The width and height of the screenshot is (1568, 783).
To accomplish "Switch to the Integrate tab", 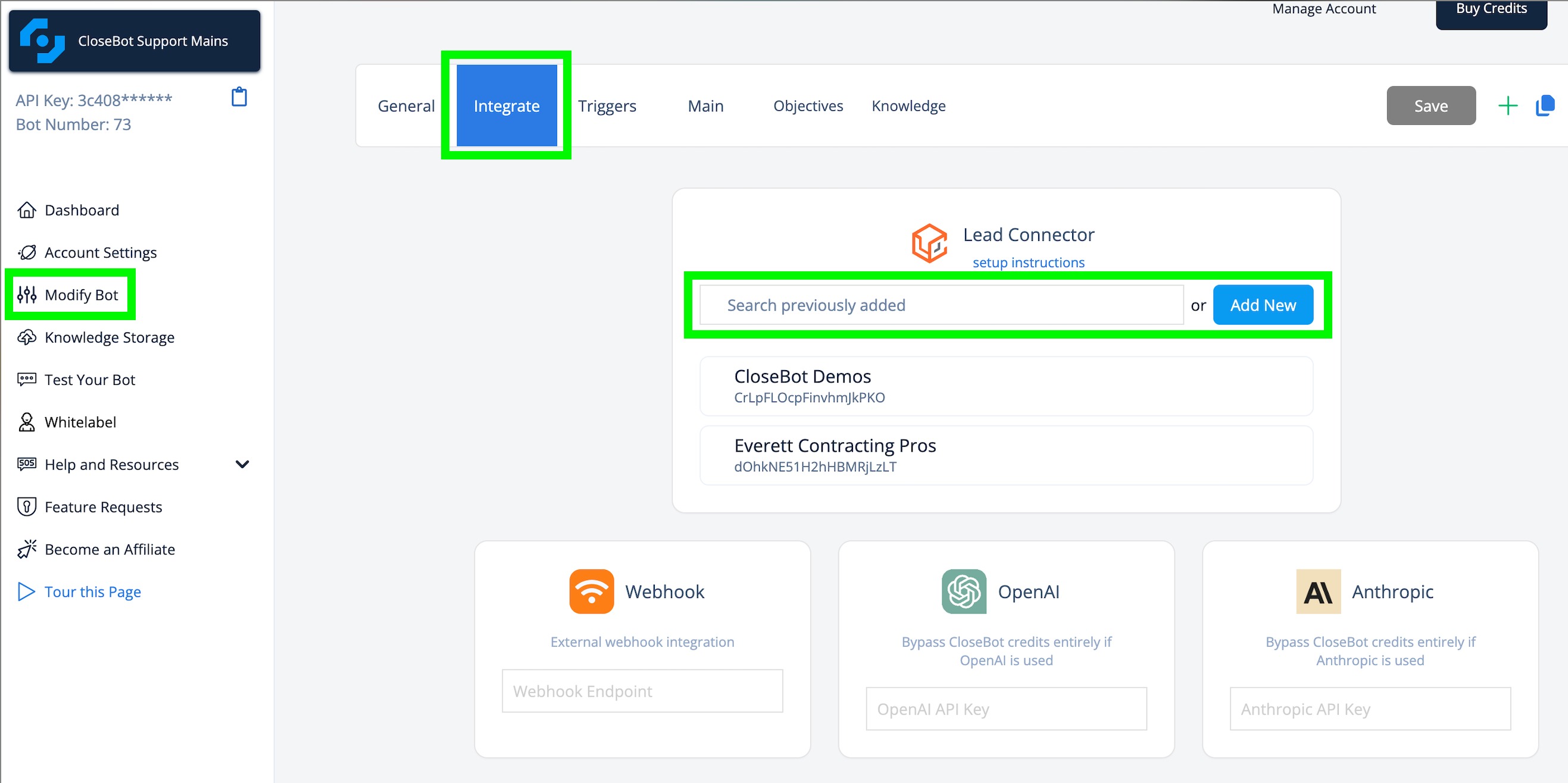I will coord(507,106).
